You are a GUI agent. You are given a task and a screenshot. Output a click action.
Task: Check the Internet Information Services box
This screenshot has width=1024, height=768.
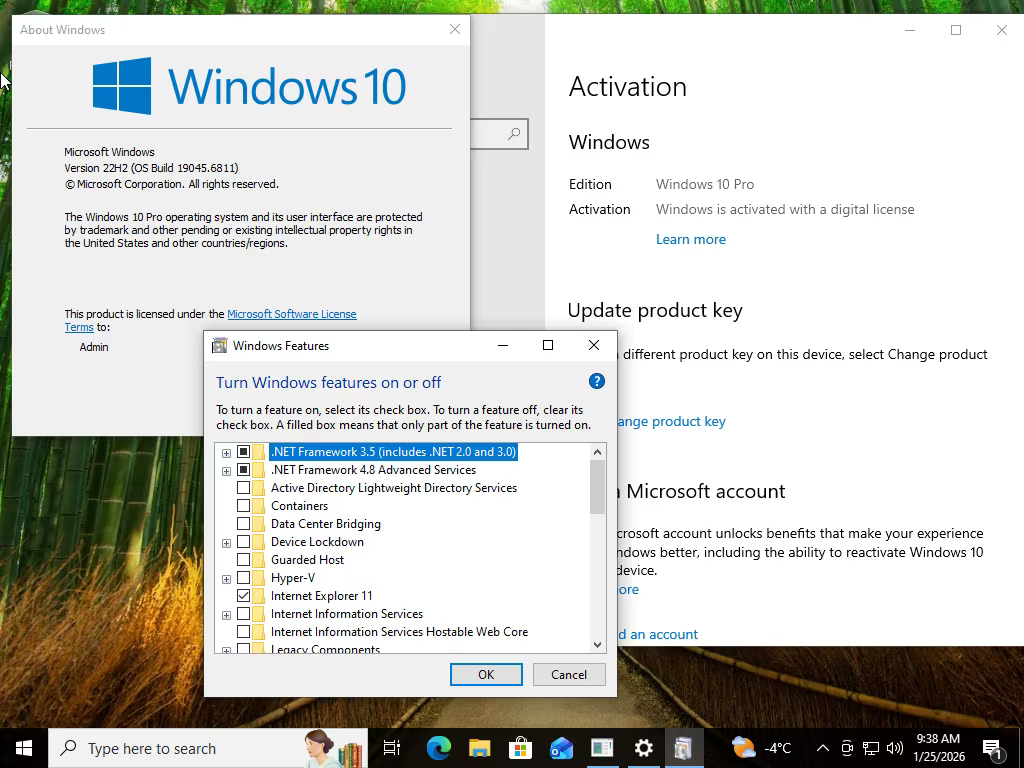(243, 614)
